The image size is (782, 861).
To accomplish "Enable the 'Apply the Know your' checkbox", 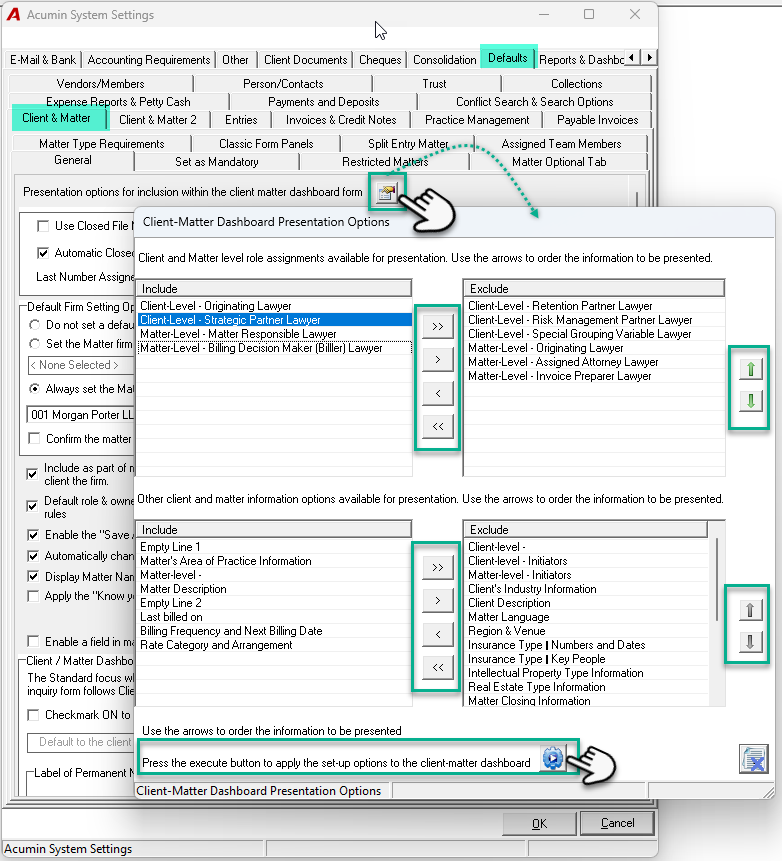I will 33,596.
